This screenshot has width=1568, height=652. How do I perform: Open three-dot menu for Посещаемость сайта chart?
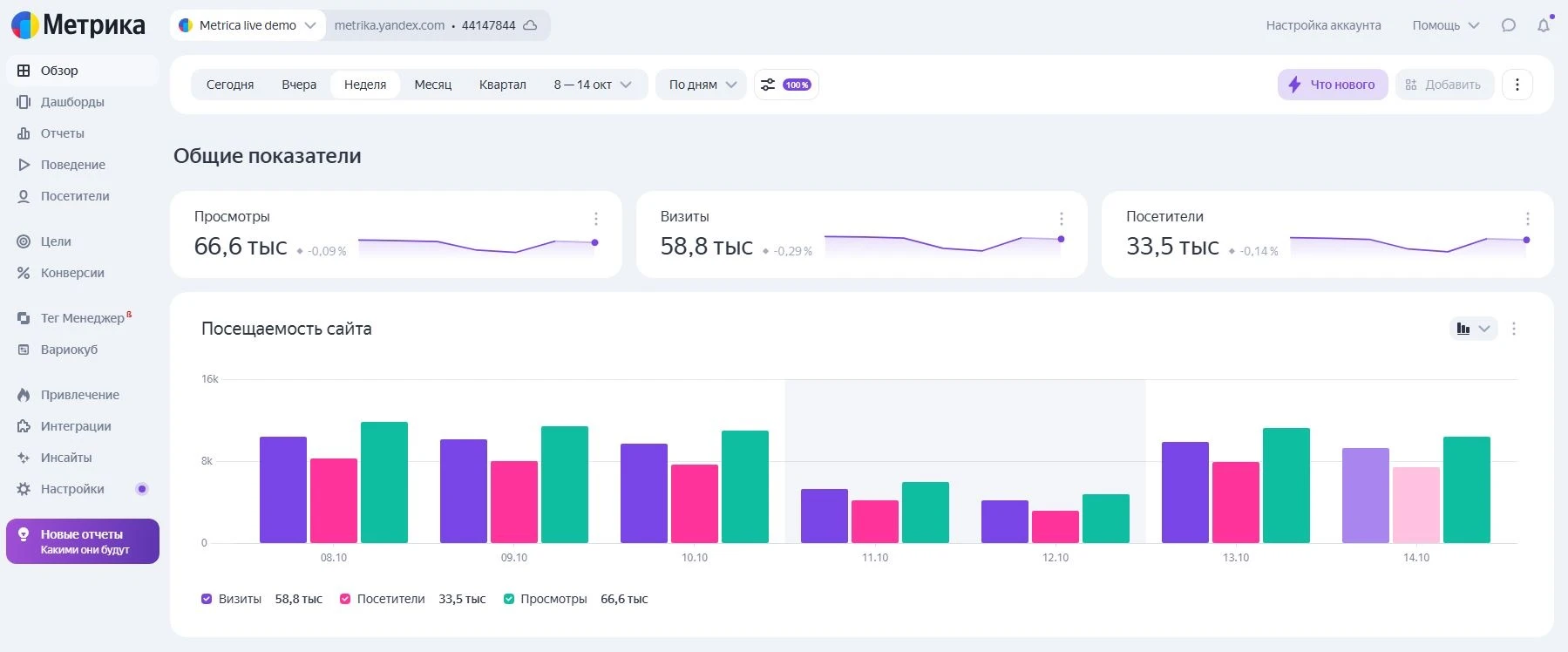tap(1514, 329)
